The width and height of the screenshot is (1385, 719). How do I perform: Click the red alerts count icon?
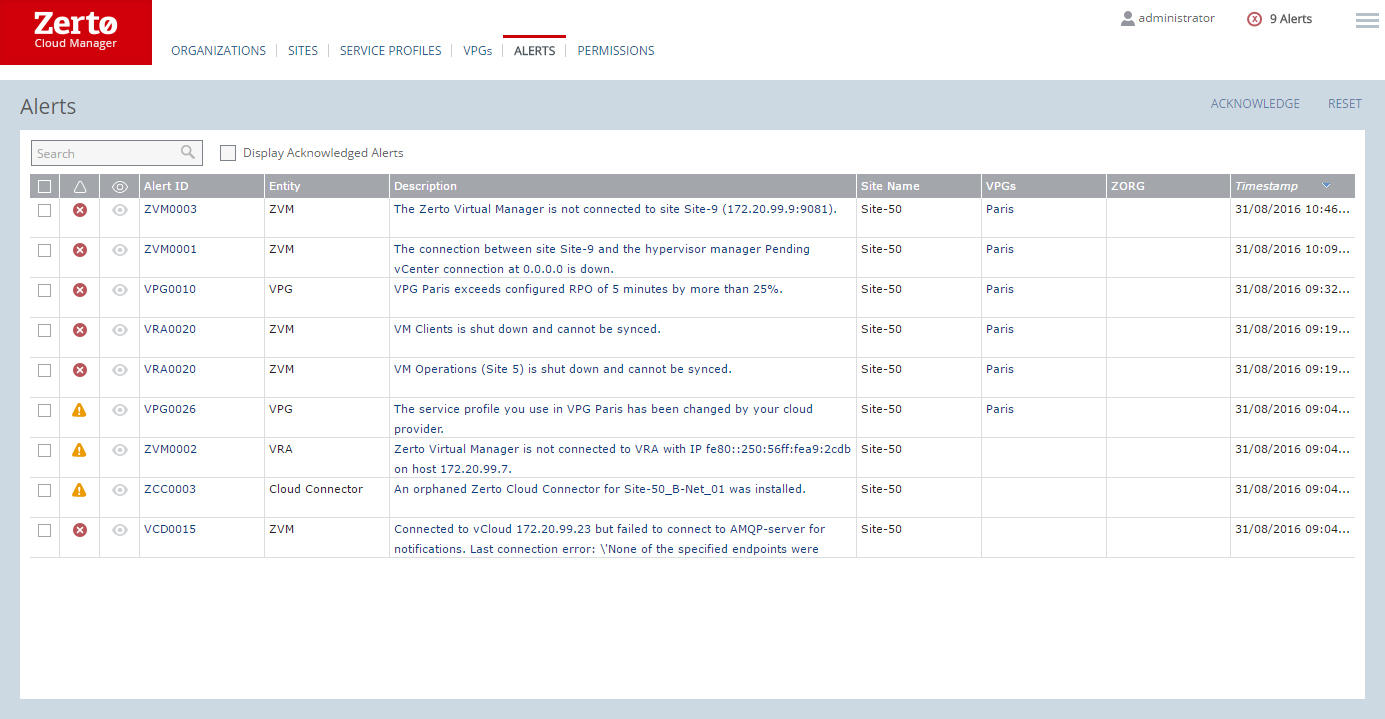pyautogui.click(x=1255, y=19)
